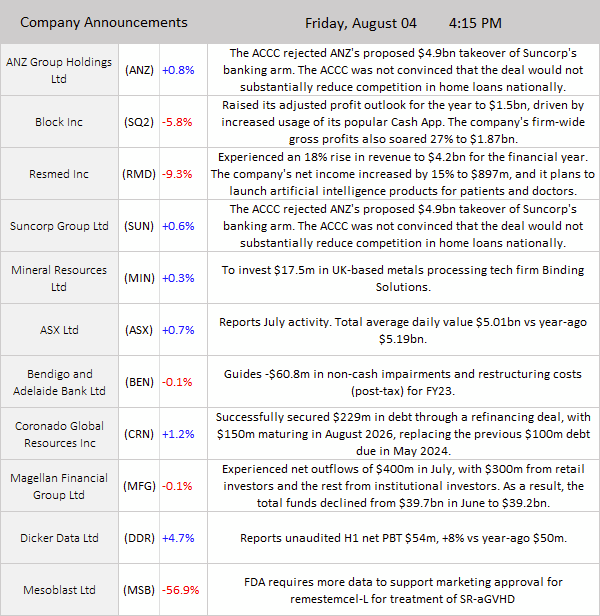Open Magellan Financial Group Ltd name
Viewport: 600px width, 616px height.
tap(59, 486)
